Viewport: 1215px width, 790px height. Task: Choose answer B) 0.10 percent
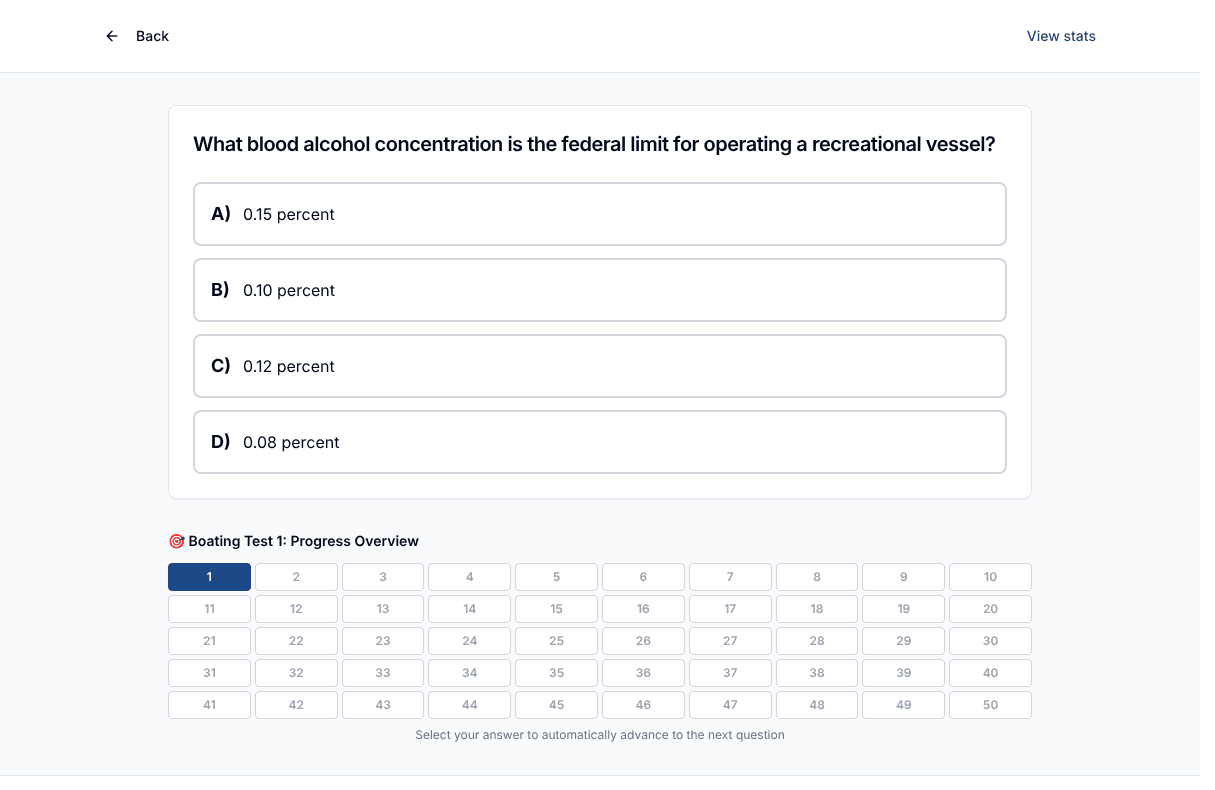point(600,290)
